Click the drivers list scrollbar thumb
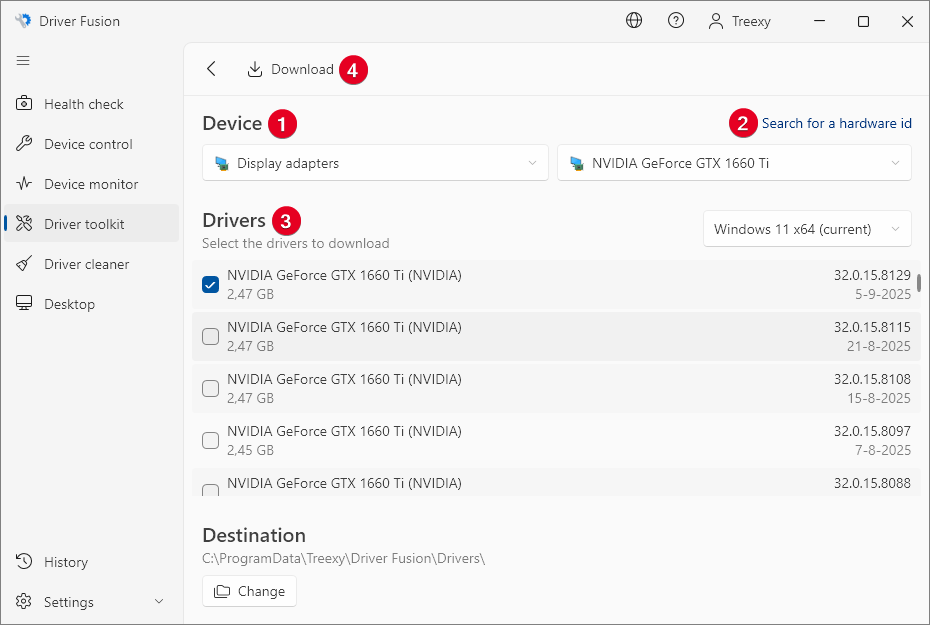930x625 pixels. (919, 283)
